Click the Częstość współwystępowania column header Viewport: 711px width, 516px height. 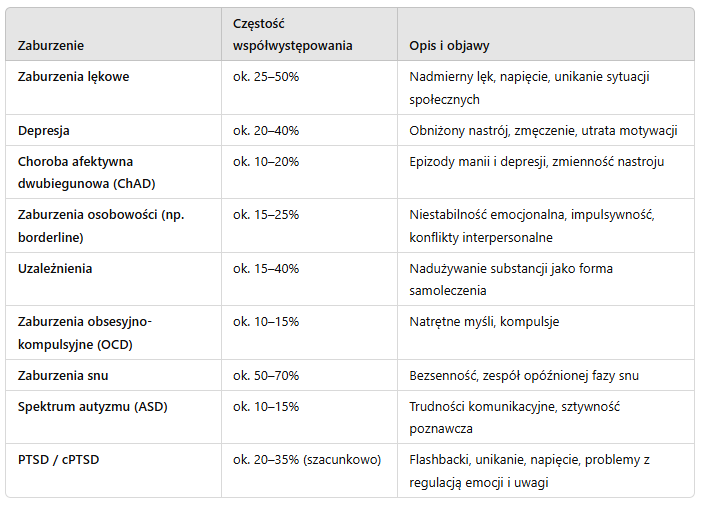(x=292, y=34)
